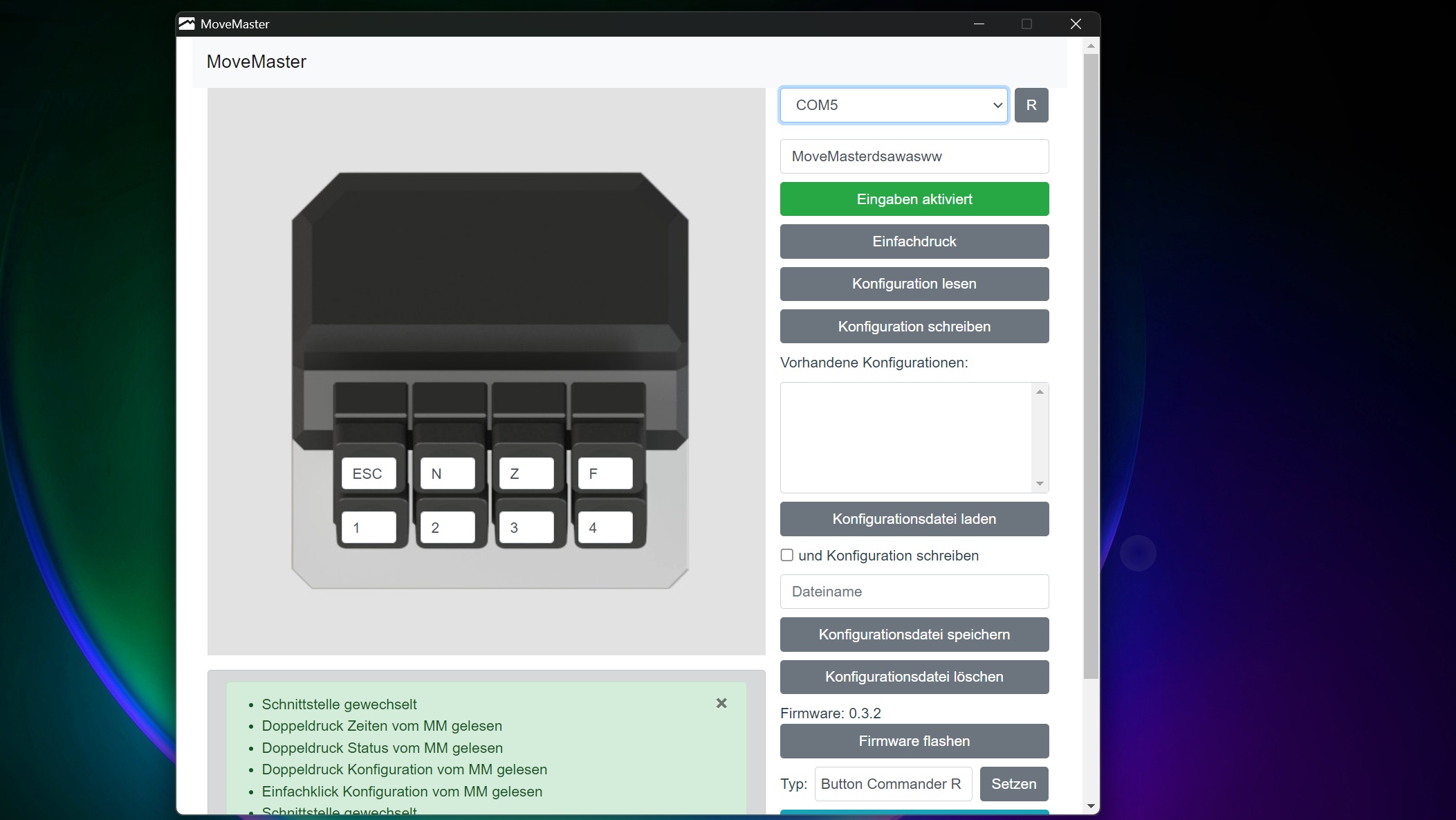Toggle the green 'Eingaben aktiviert' button
This screenshot has height=820, width=1456.
click(x=914, y=199)
